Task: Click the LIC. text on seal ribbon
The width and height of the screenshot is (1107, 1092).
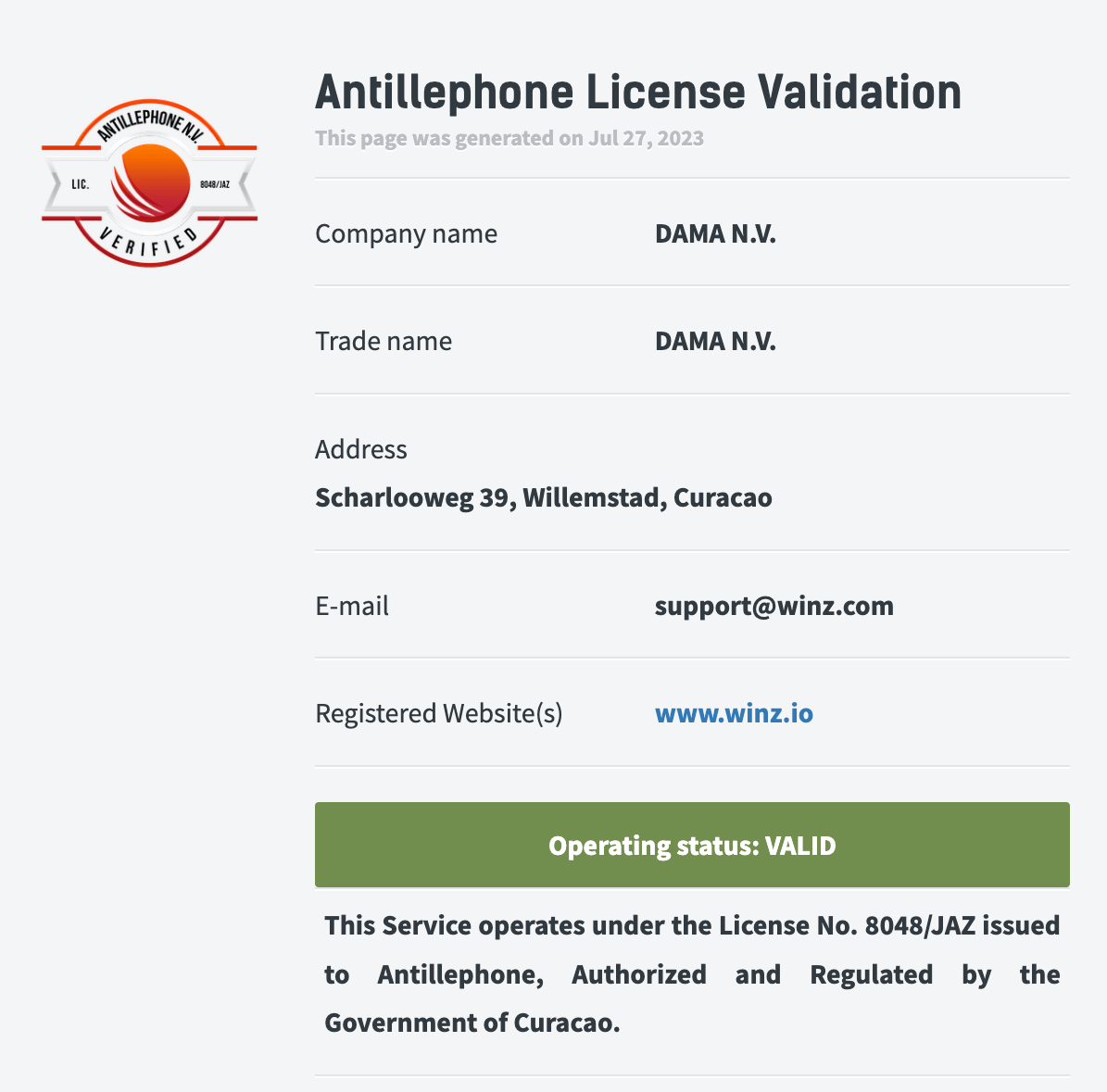Action: 81,184
